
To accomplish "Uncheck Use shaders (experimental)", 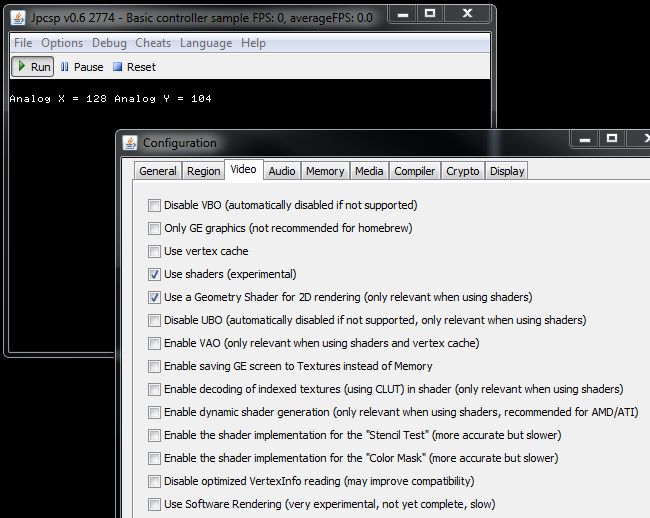I will point(154,274).
